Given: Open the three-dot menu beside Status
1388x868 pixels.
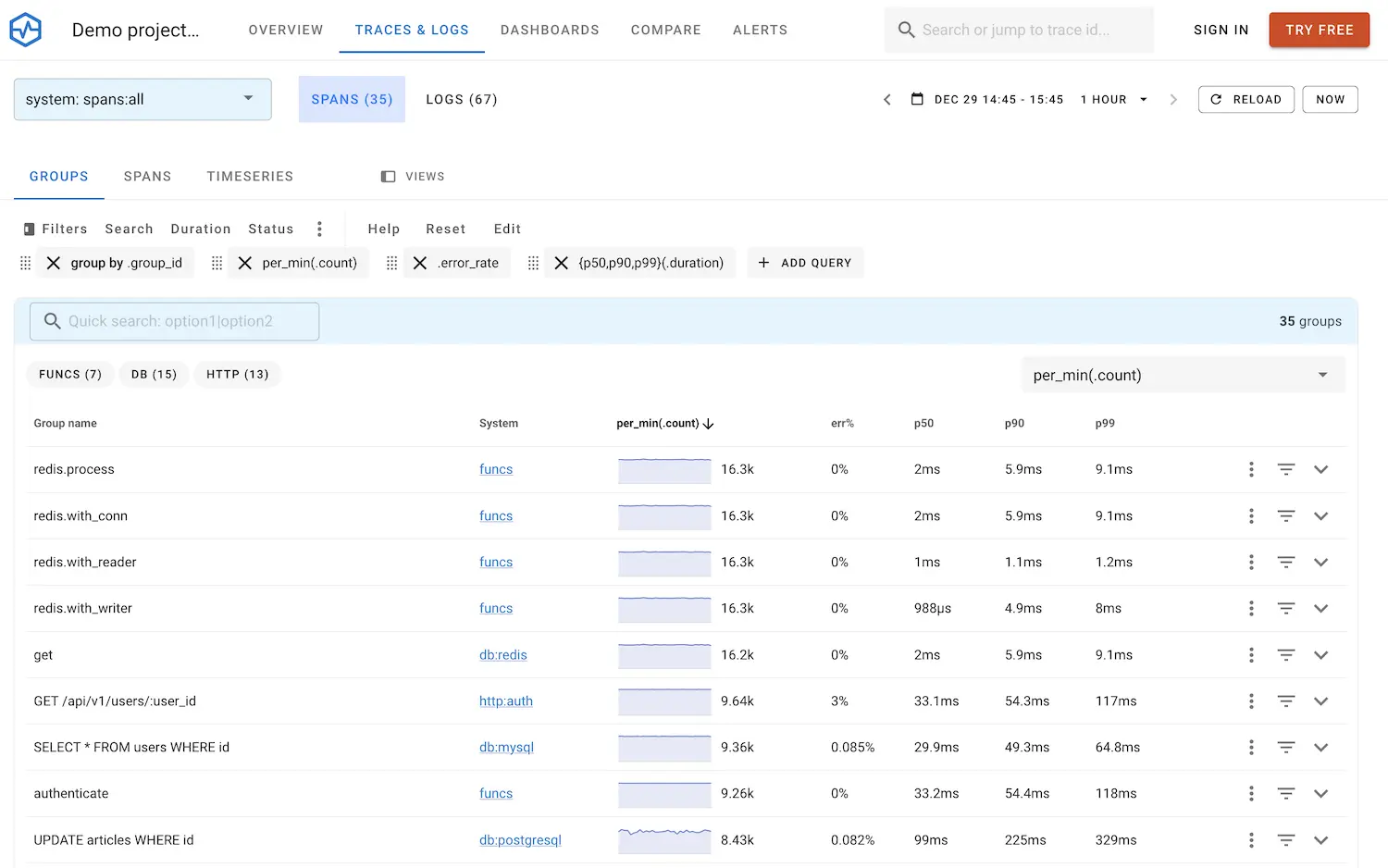Looking at the screenshot, I should click(x=319, y=229).
